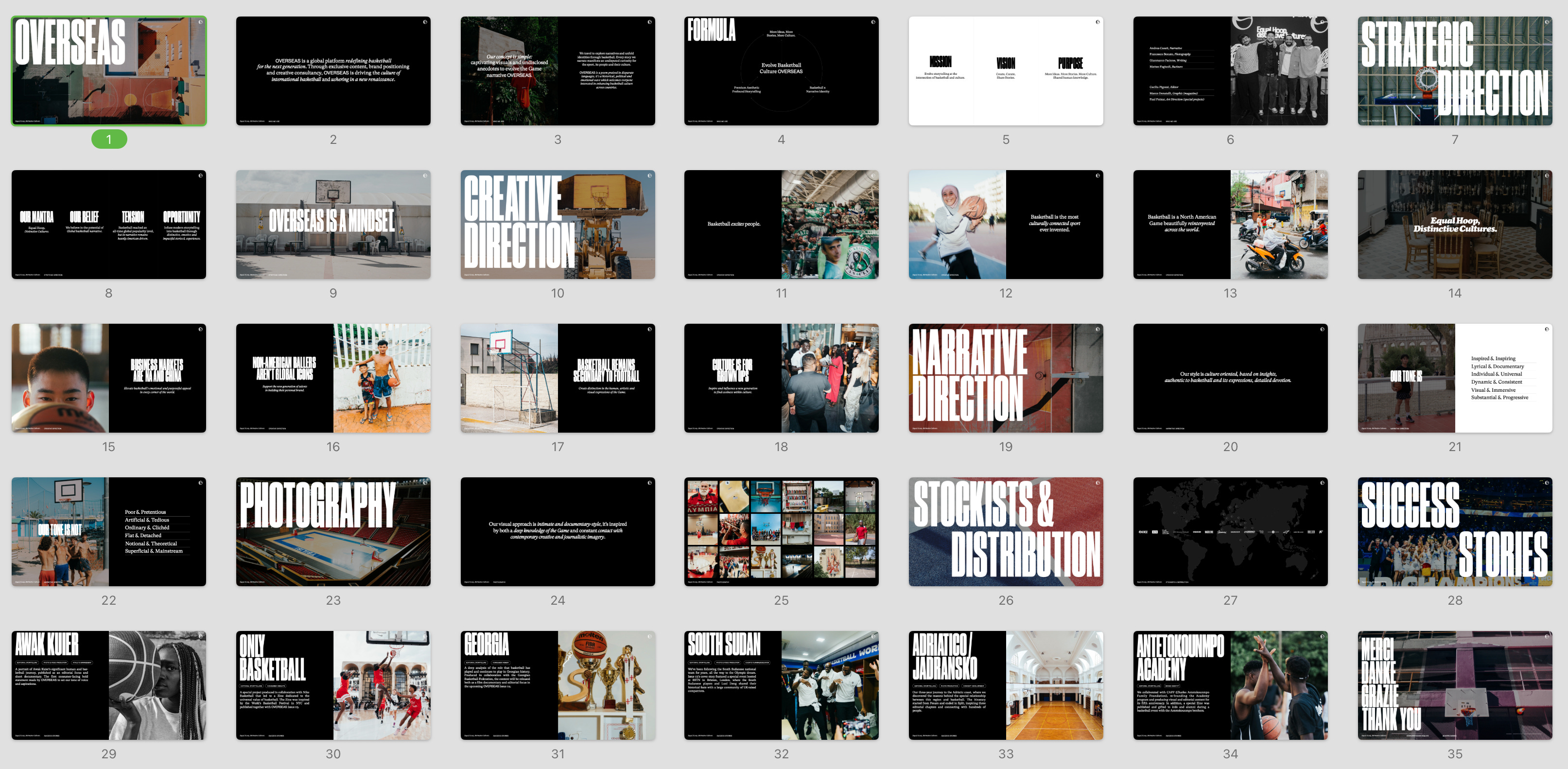Select the STOCKISTS & DISTRIBUTION slide
This screenshot has width=1568, height=769.
[x=1006, y=531]
